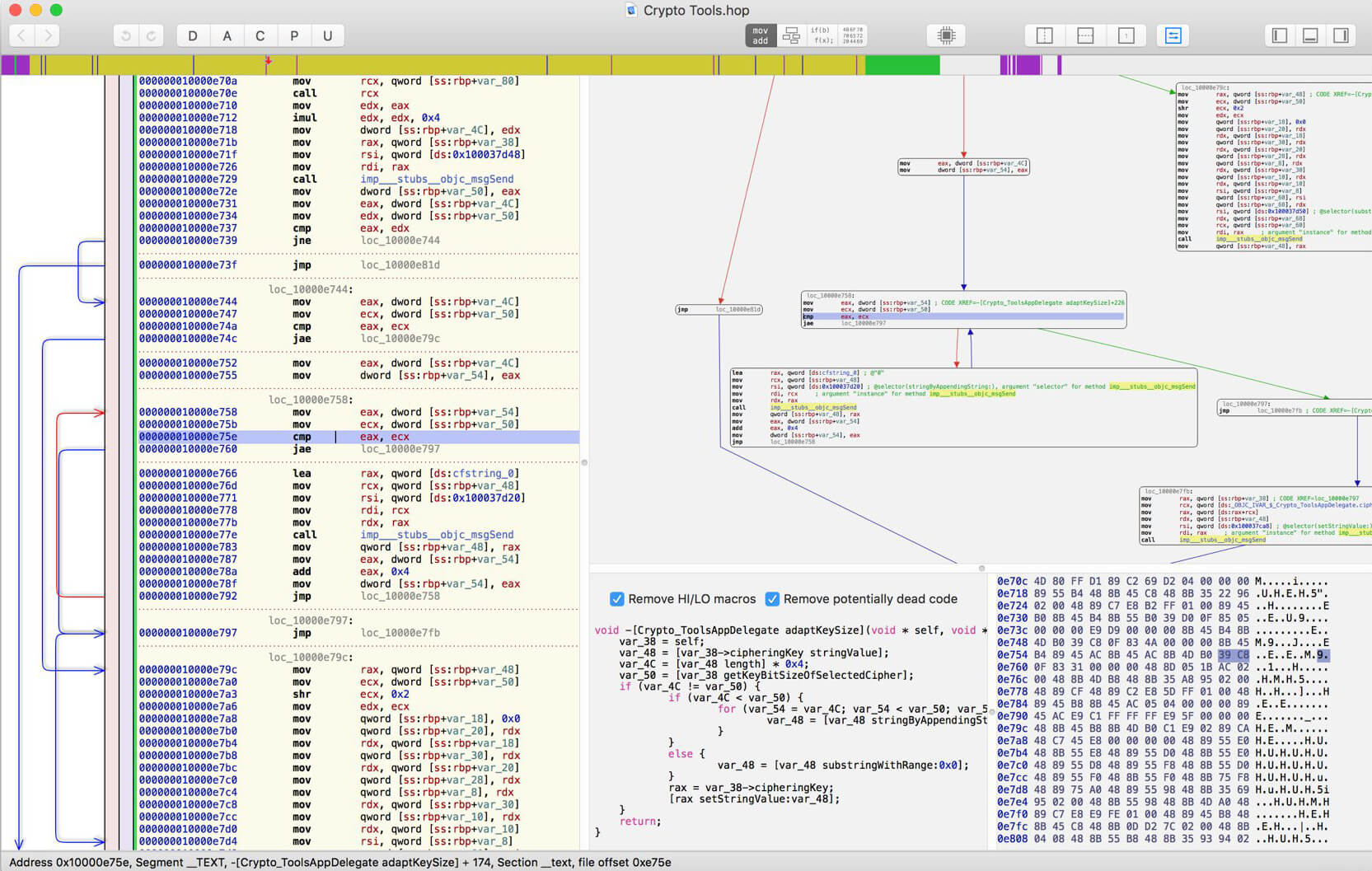The height and width of the screenshot is (871, 1372).
Task: Toggle the left sidebar panel
Action: coord(1279,35)
